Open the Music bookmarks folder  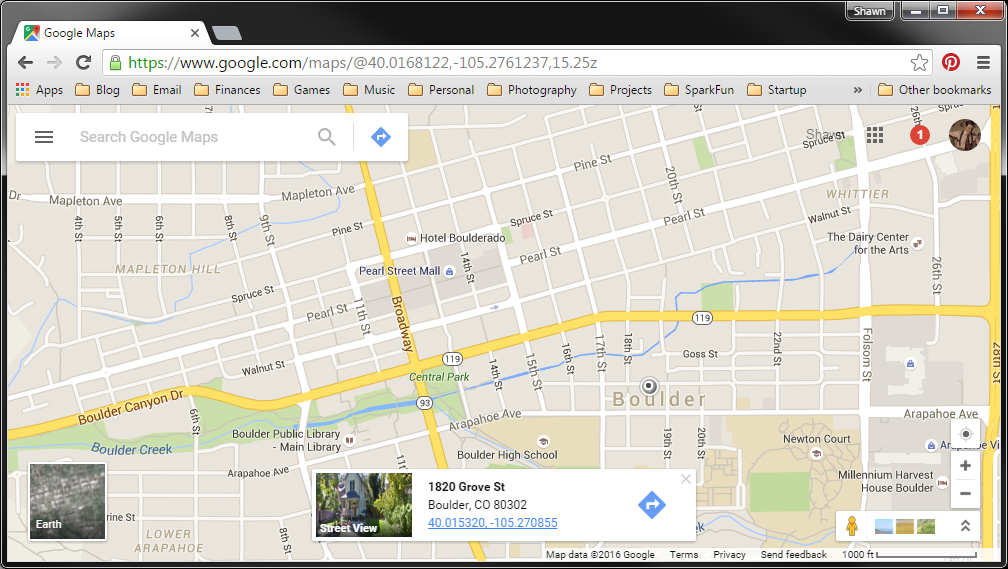tap(370, 90)
